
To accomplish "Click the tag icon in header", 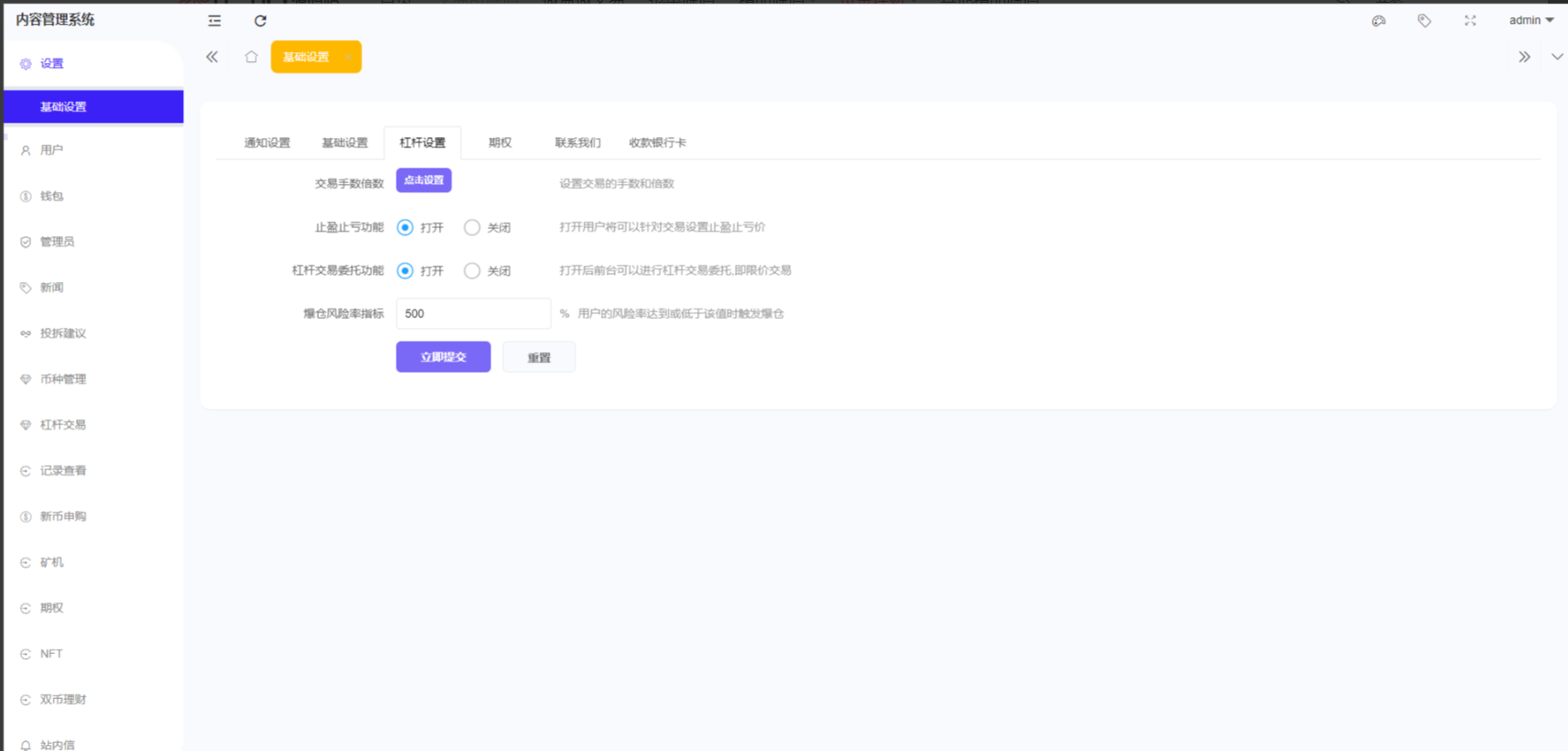I will (1424, 21).
